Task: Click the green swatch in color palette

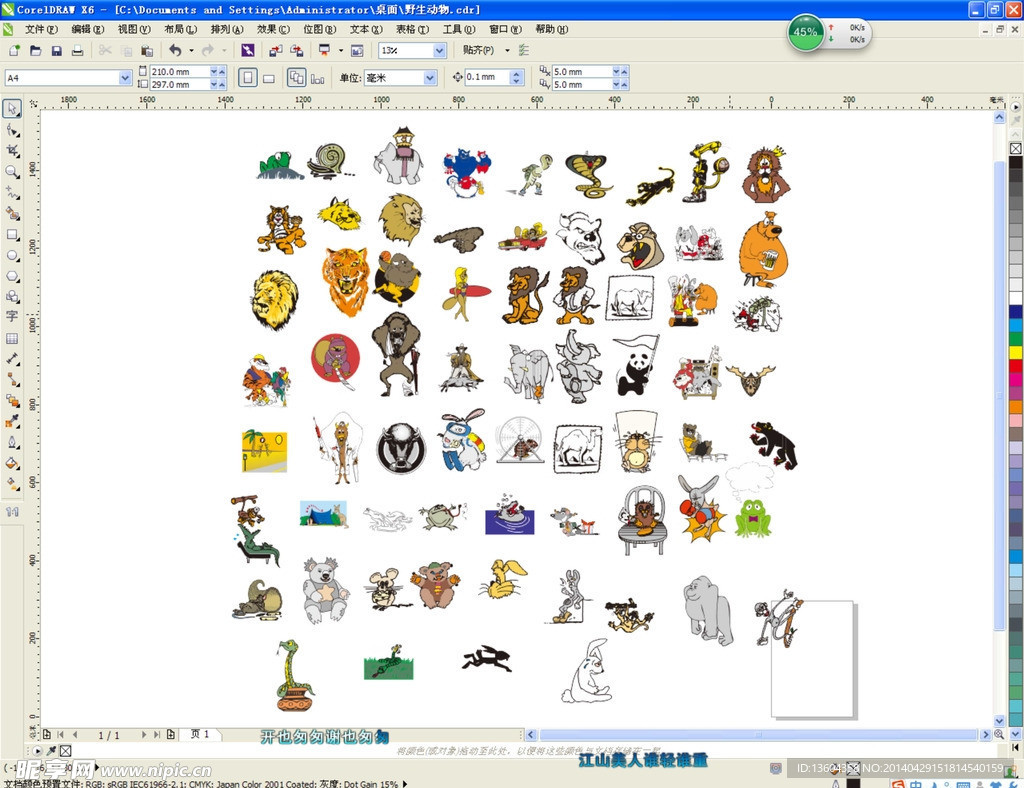Action: point(1016,339)
